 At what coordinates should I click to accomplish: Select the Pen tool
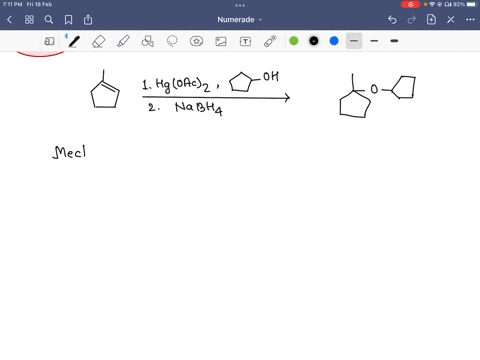74,41
